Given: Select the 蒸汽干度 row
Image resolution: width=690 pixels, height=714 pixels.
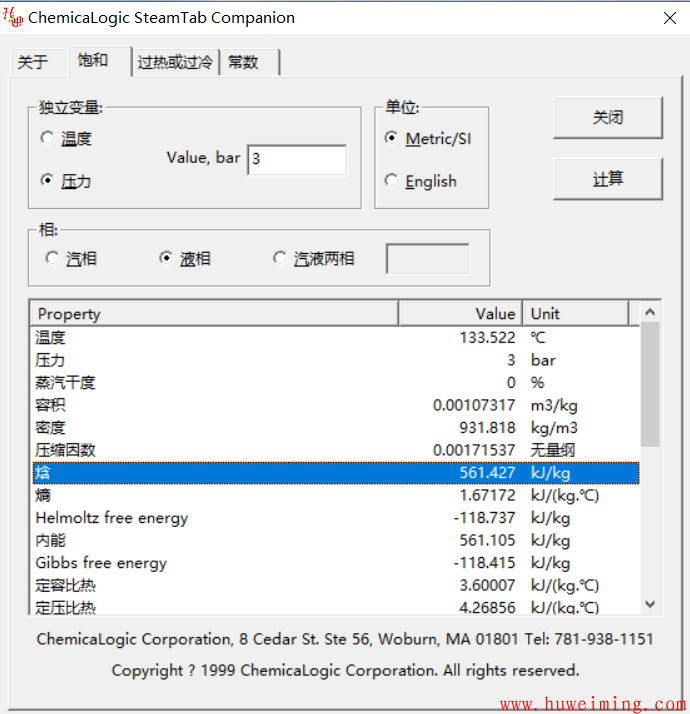Looking at the screenshot, I should click(x=336, y=382).
